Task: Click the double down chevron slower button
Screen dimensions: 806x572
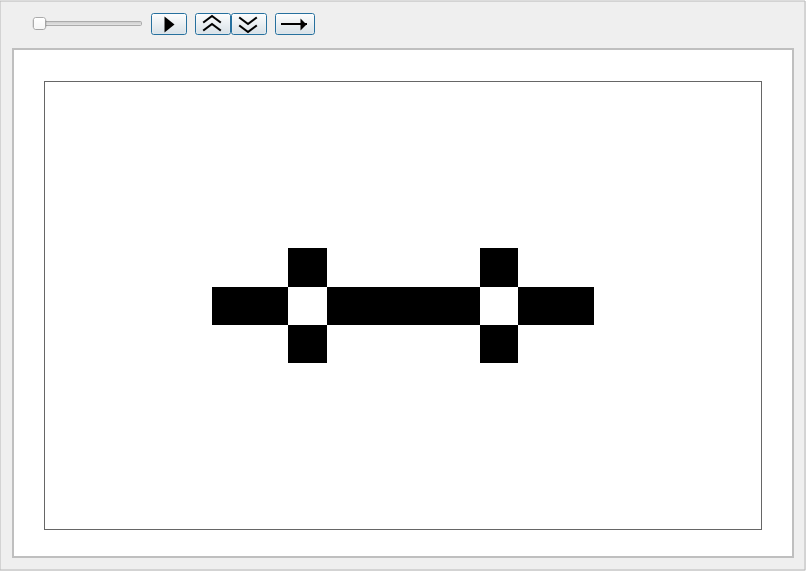Action: pyautogui.click(x=249, y=24)
